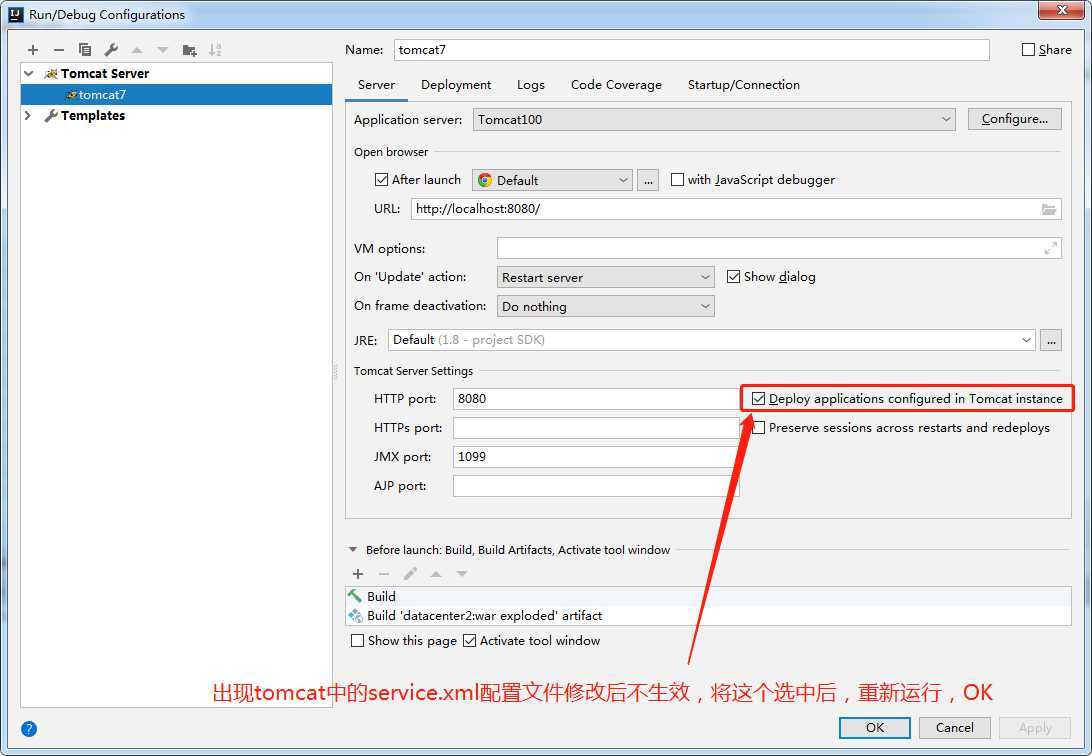Click the Configure... button
The height and width of the screenshot is (756, 1092).
[1015, 119]
